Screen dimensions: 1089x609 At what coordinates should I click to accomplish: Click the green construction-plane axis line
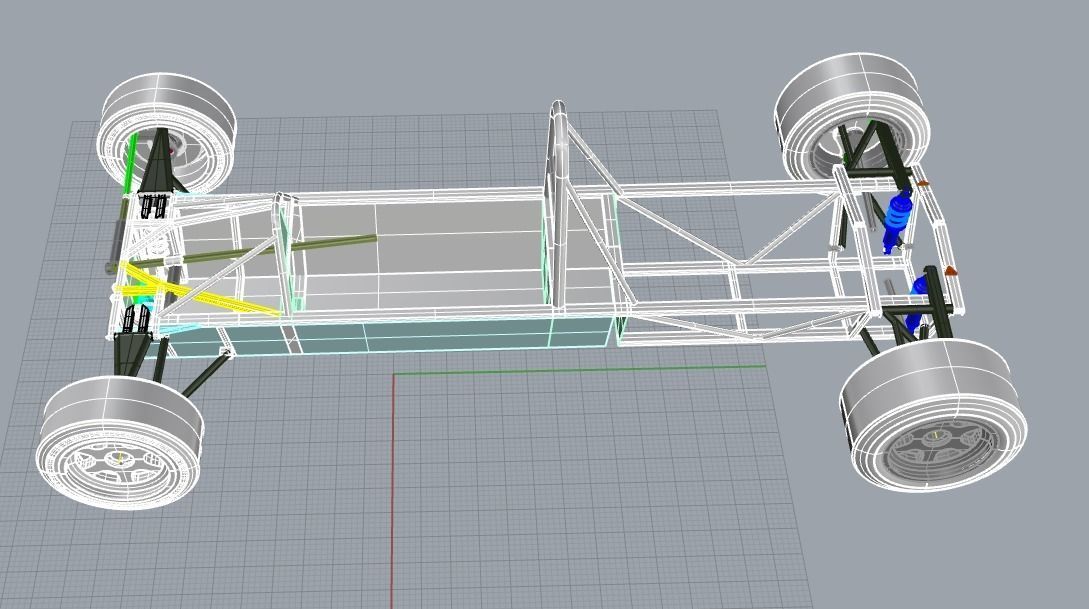[x=579, y=370]
